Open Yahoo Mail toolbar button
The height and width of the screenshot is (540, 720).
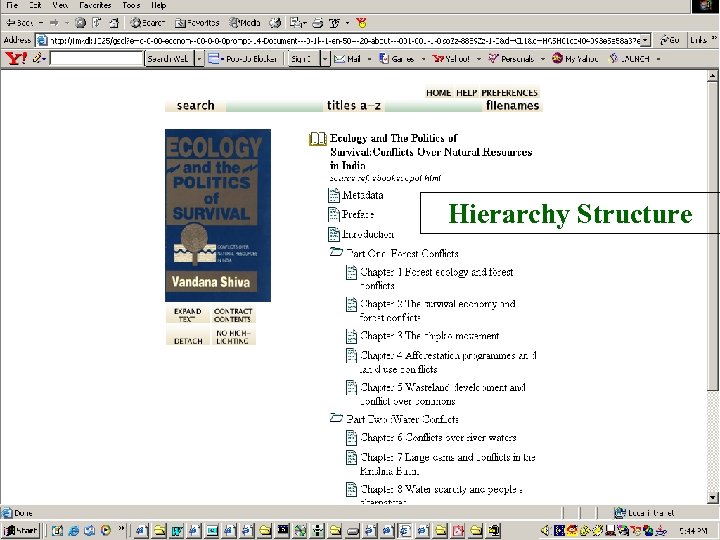tap(348, 58)
